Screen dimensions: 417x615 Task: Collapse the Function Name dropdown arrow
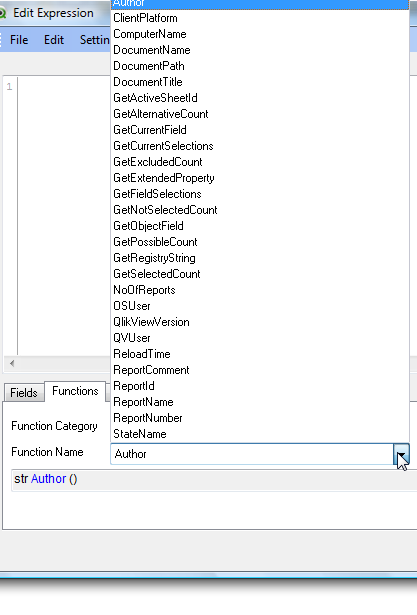coord(401,454)
